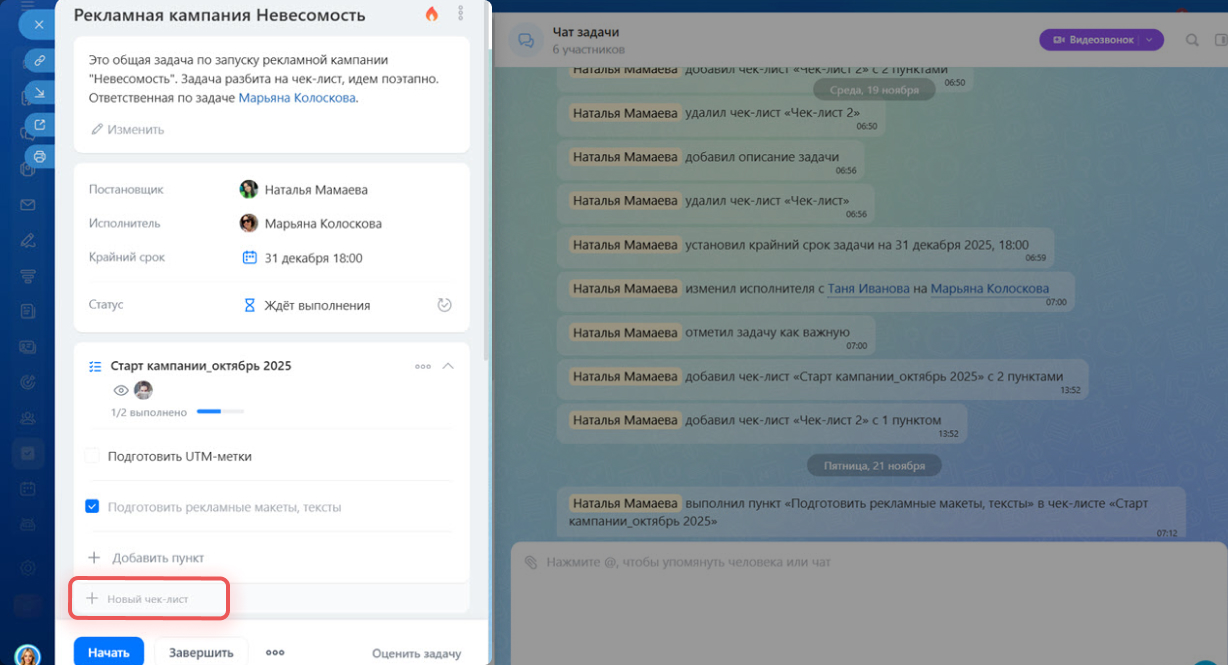This screenshot has height=665, width=1228.
Task: Uncheck 'Подготовить рекламные макеты, тексты' item
Action: [x=92, y=507]
